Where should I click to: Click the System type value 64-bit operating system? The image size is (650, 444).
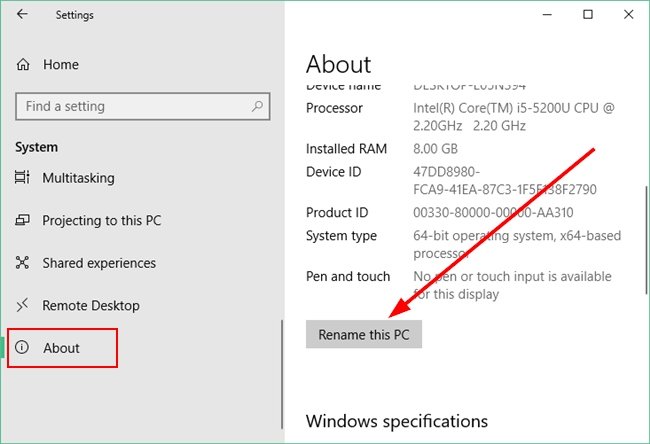(517, 244)
